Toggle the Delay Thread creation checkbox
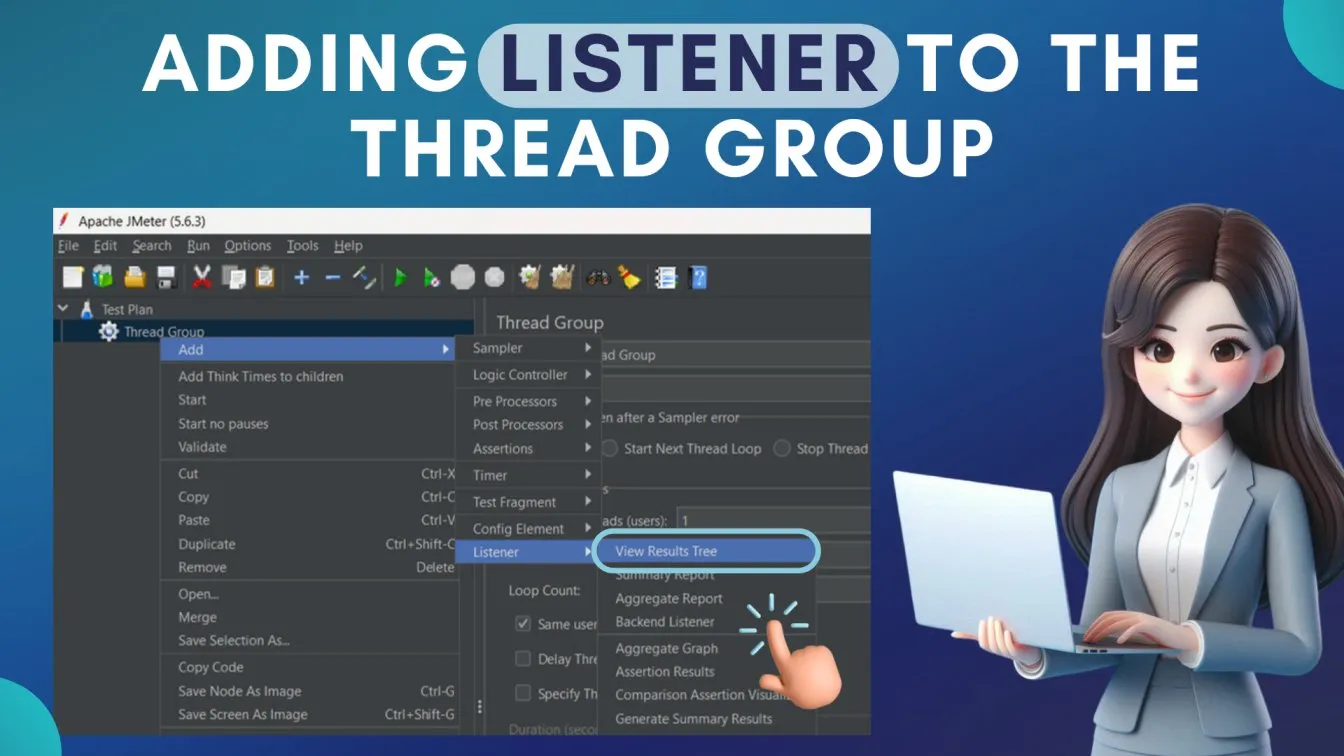This screenshot has width=1344, height=756. [x=523, y=659]
